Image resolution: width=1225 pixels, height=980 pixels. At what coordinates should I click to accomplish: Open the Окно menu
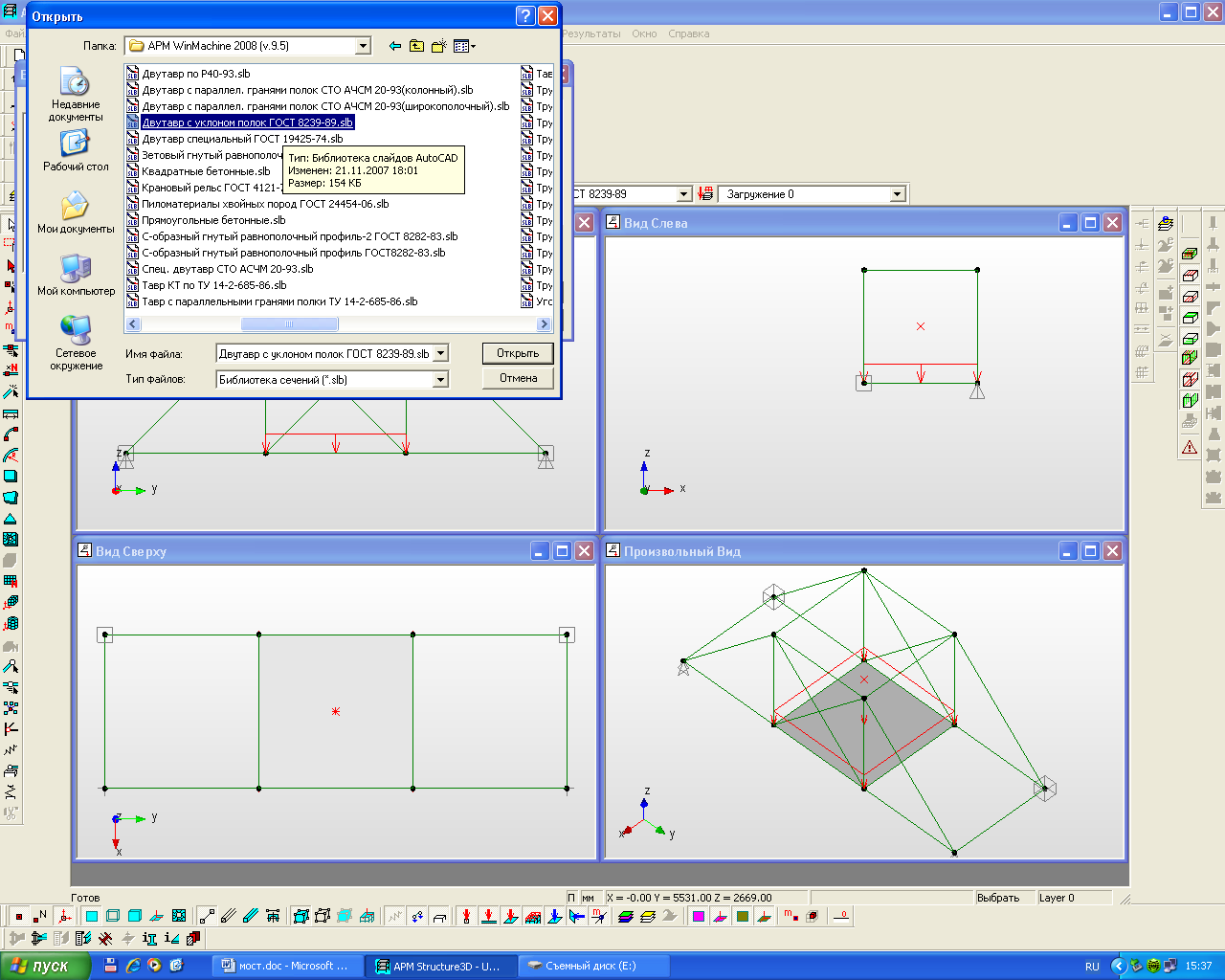pyautogui.click(x=644, y=33)
